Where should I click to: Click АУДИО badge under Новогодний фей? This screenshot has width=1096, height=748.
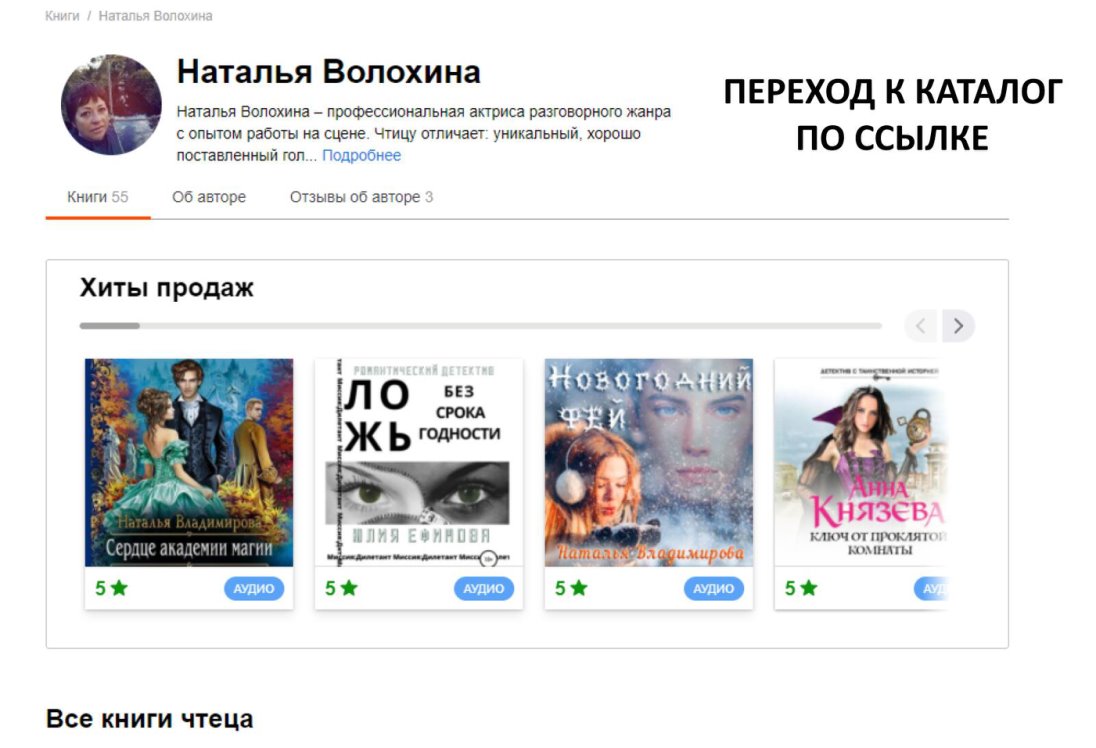714,589
